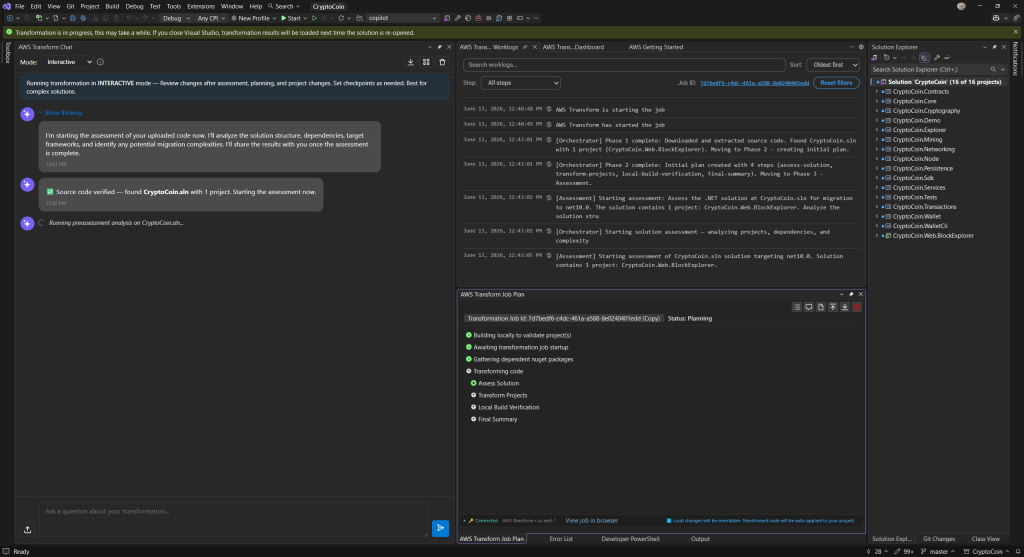The height and width of the screenshot is (557, 1024).
Task: Click the account avatar in the title bar
Action: [x=961, y=6]
